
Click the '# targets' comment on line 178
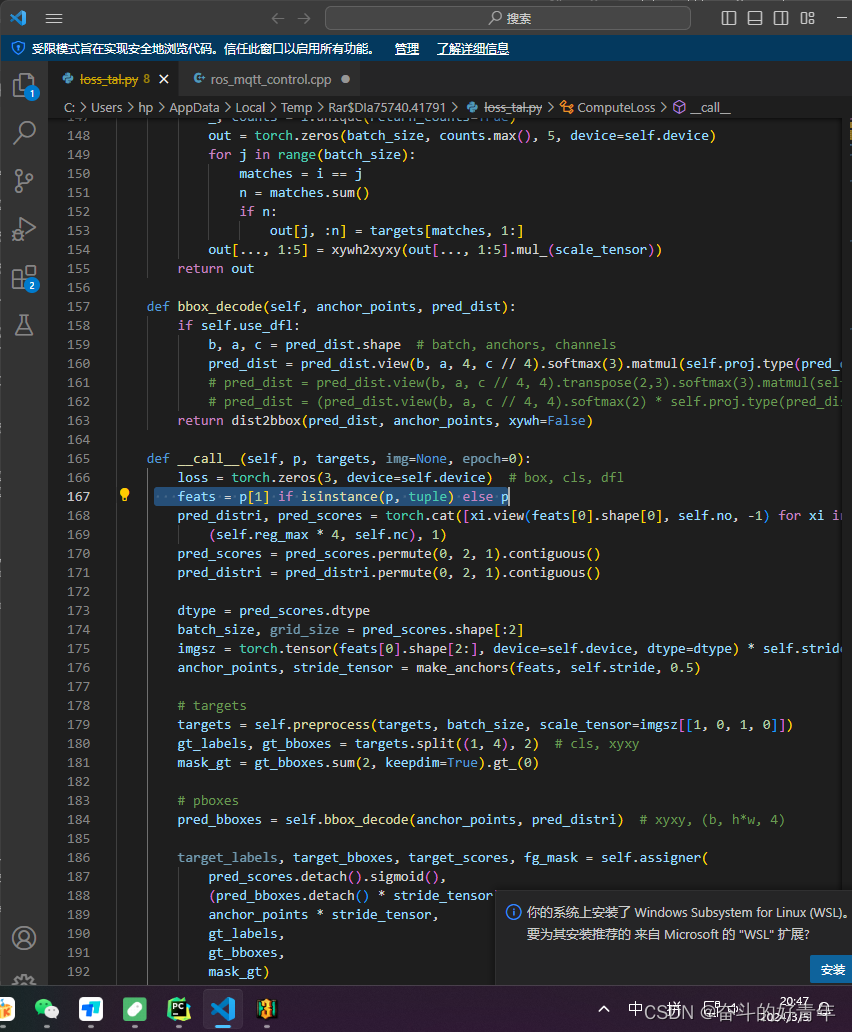click(x=212, y=706)
